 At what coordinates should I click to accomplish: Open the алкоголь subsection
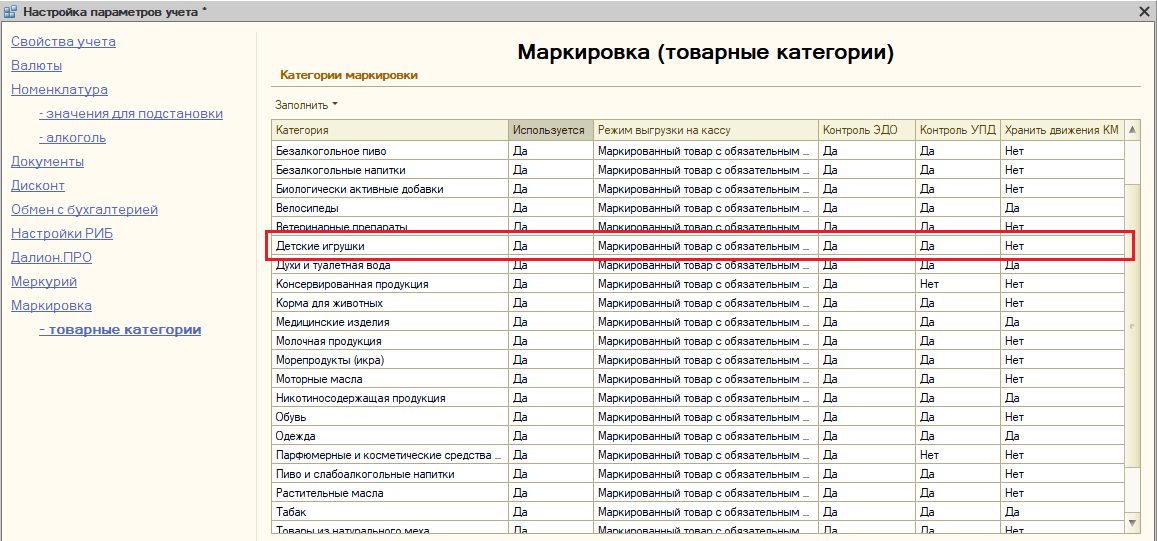coord(72,138)
